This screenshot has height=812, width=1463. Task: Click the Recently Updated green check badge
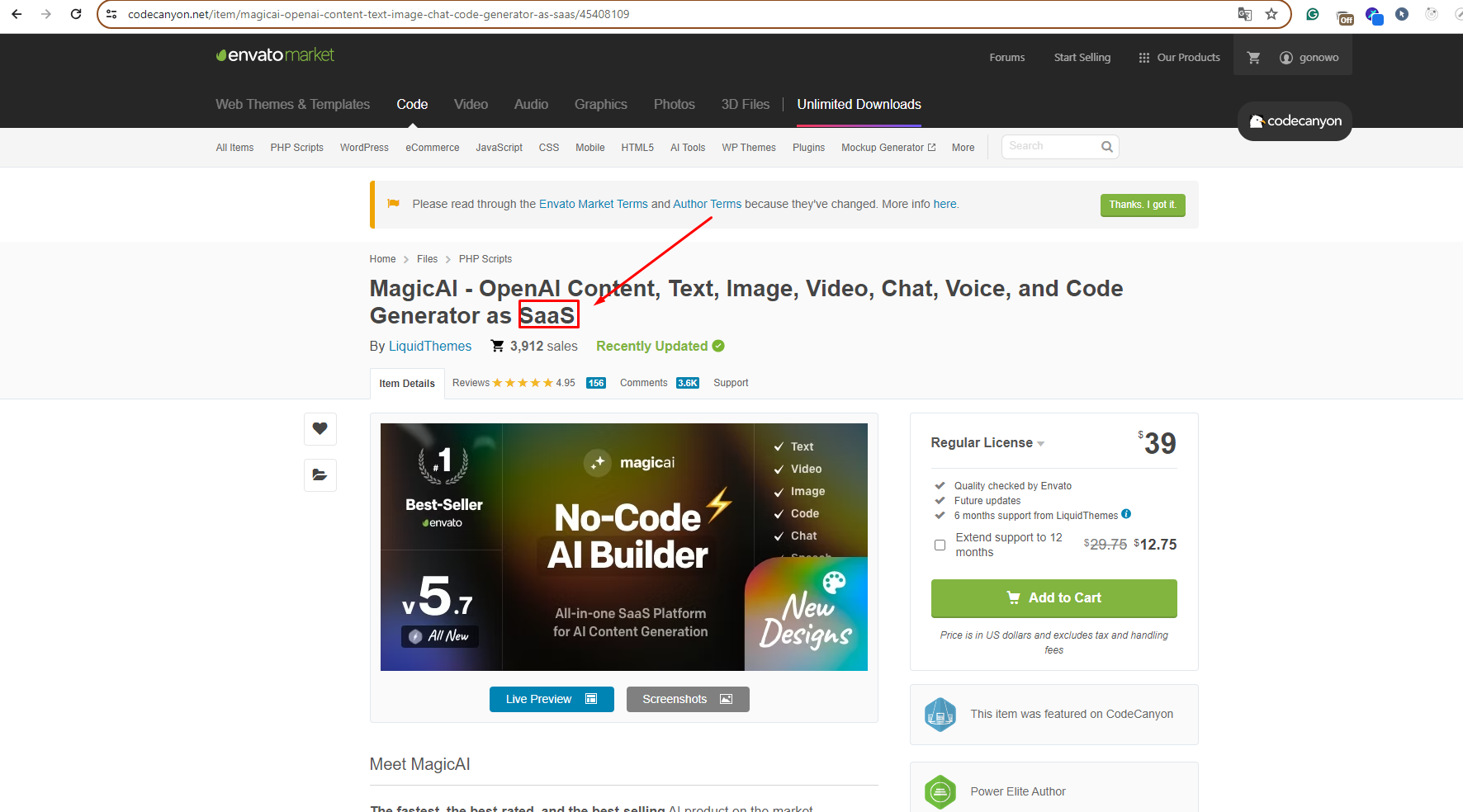(718, 346)
